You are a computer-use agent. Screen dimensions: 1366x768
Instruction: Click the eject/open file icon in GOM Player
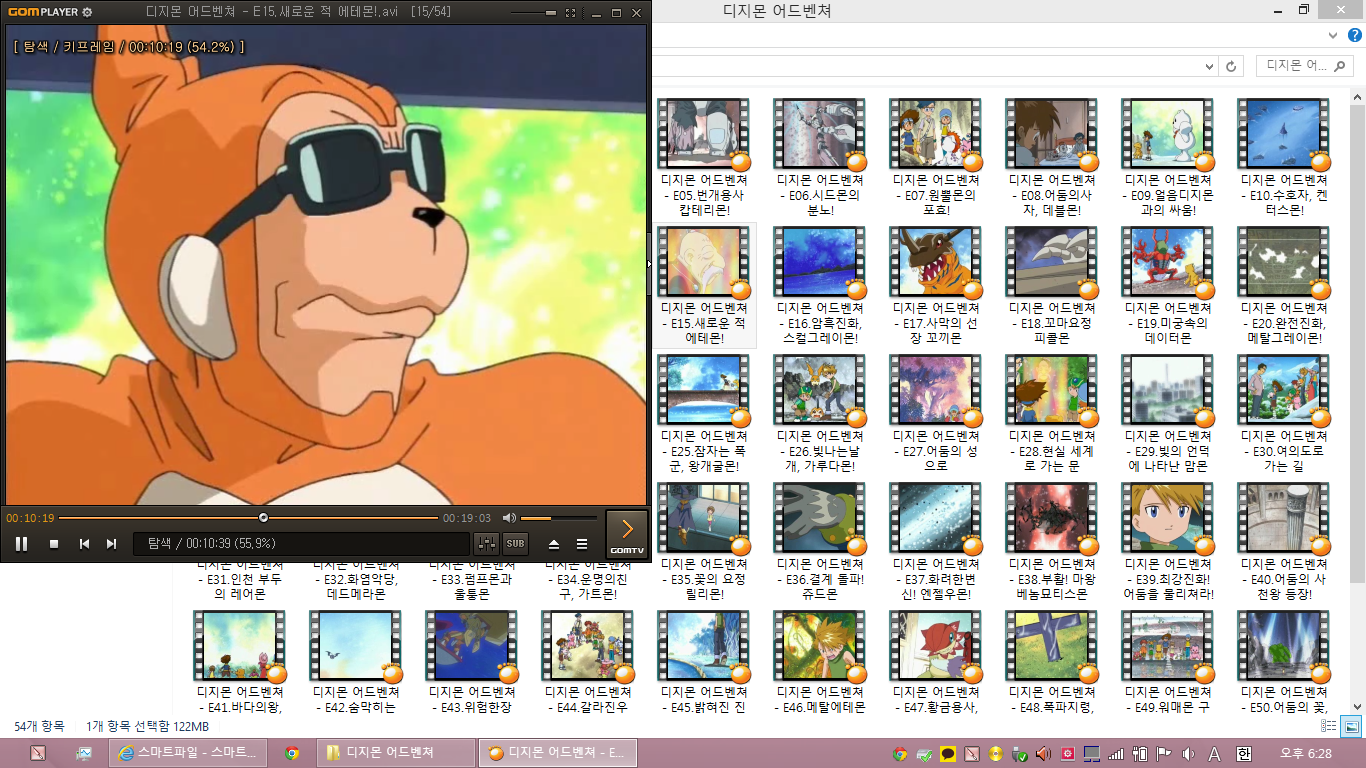tap(554, 544)
